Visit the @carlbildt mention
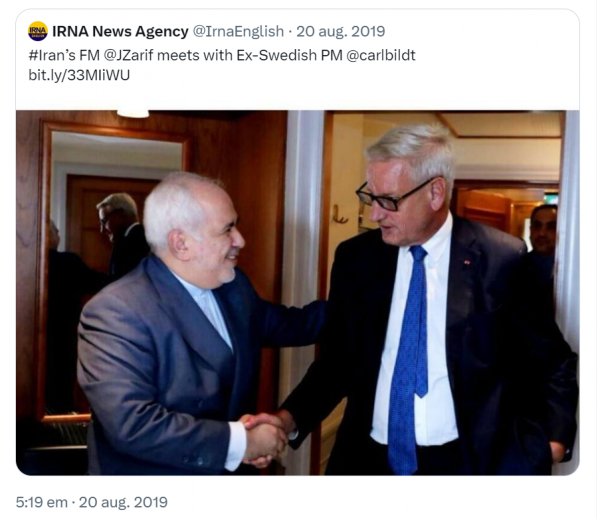The height and width of the screenshot is (518, 600). pyautogui.click(x=381, y=55)
